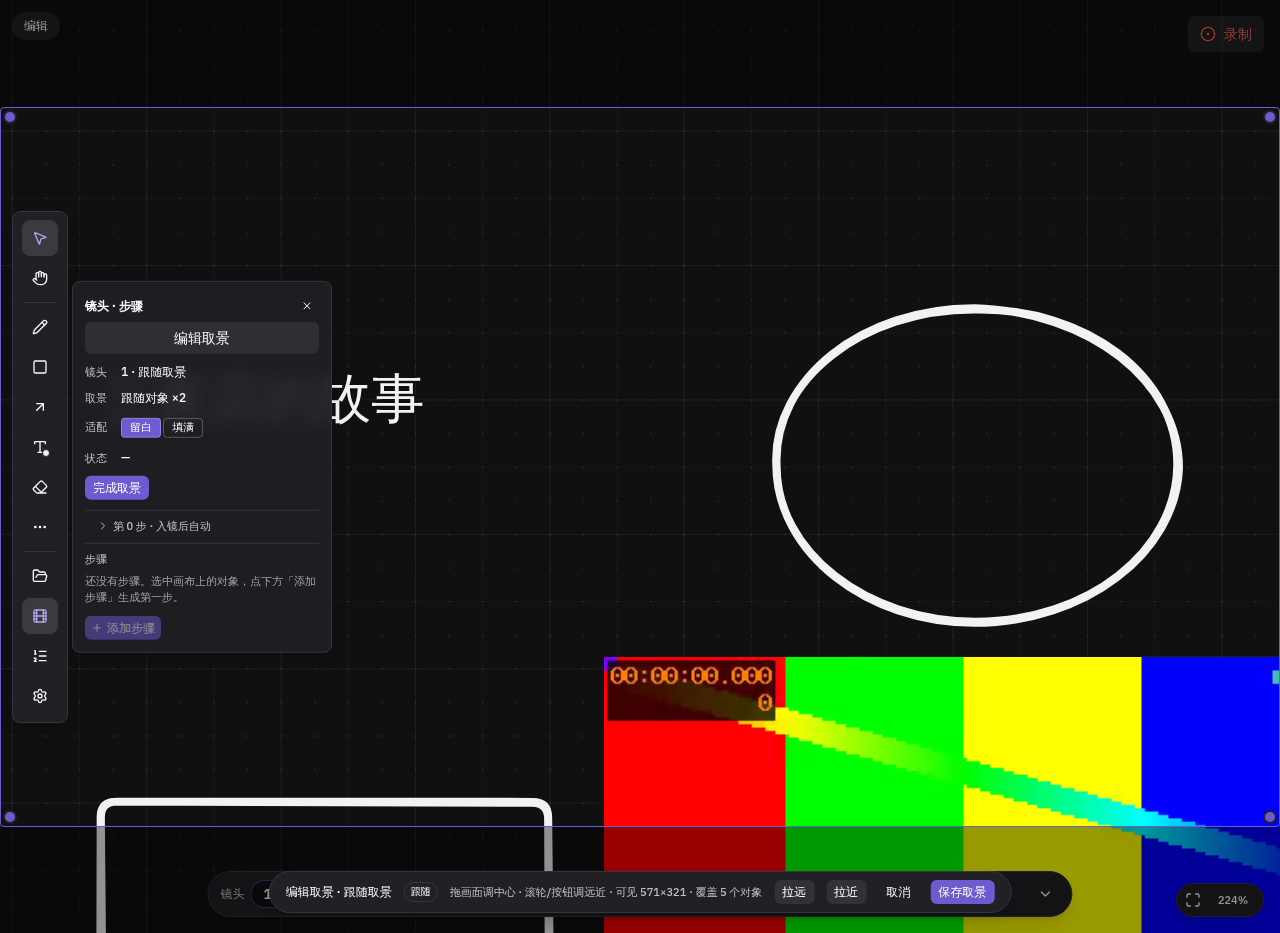Select the 留白 fit option
The image size is (1280, 933).
(x=141, y=428)
